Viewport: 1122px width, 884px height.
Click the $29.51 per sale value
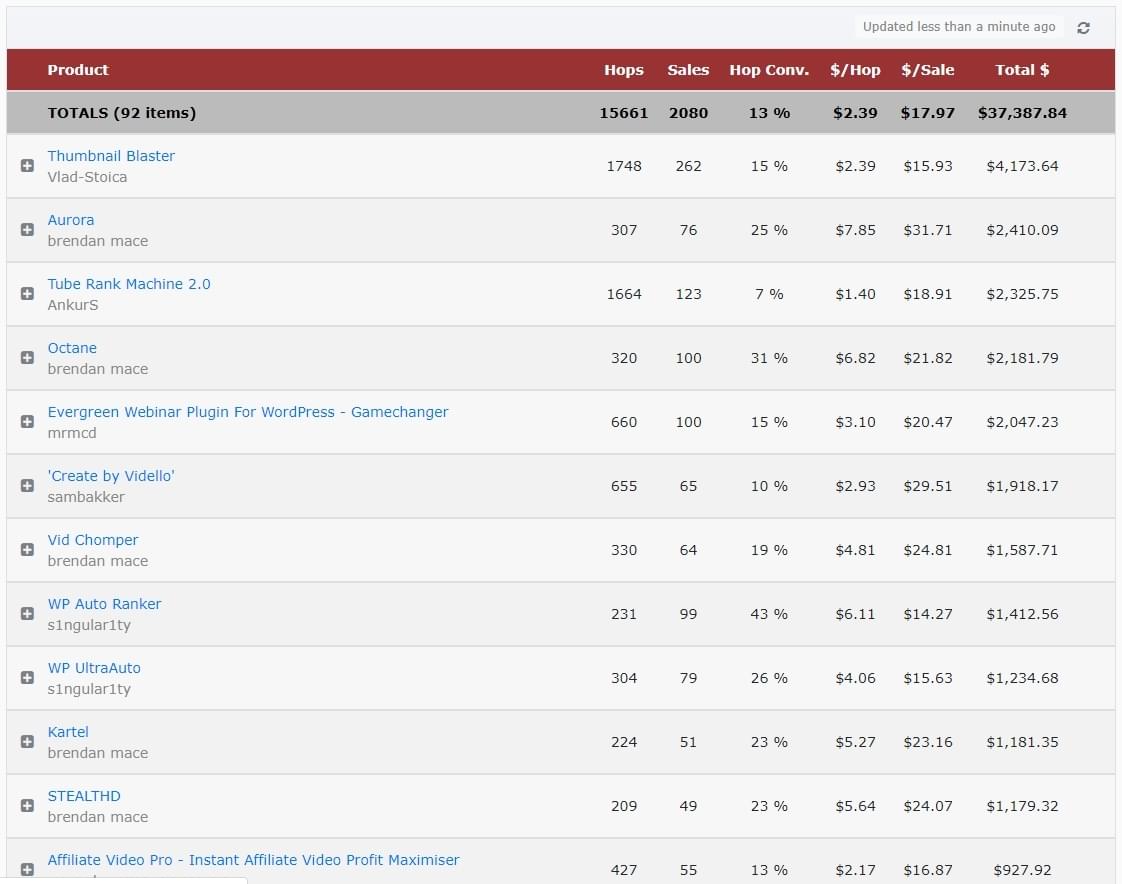tap(928, 486)
